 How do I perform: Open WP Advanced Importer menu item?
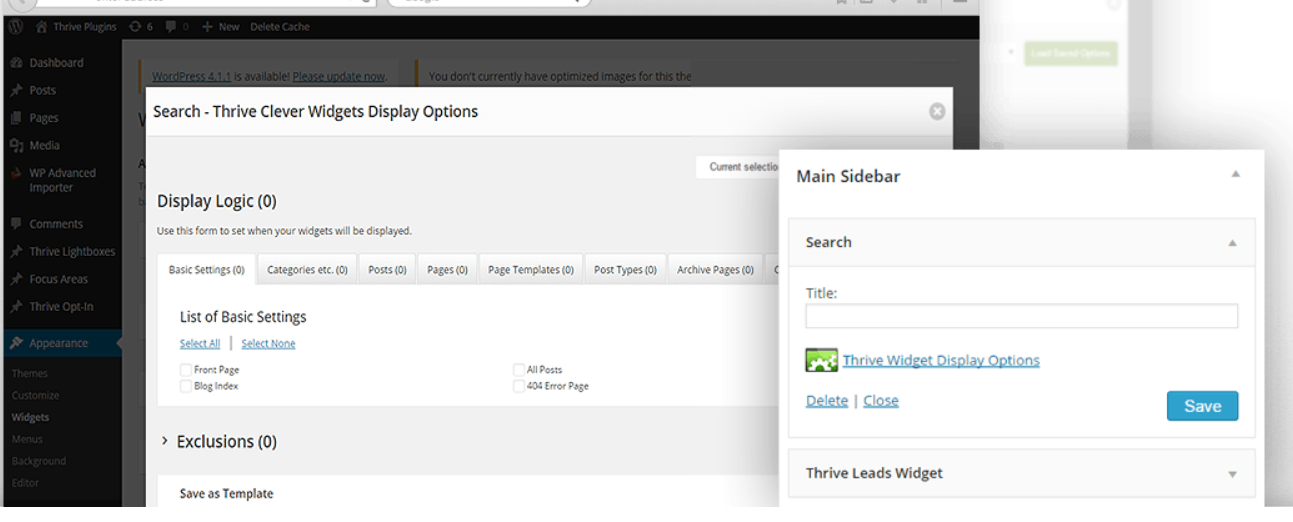[61, 180]
